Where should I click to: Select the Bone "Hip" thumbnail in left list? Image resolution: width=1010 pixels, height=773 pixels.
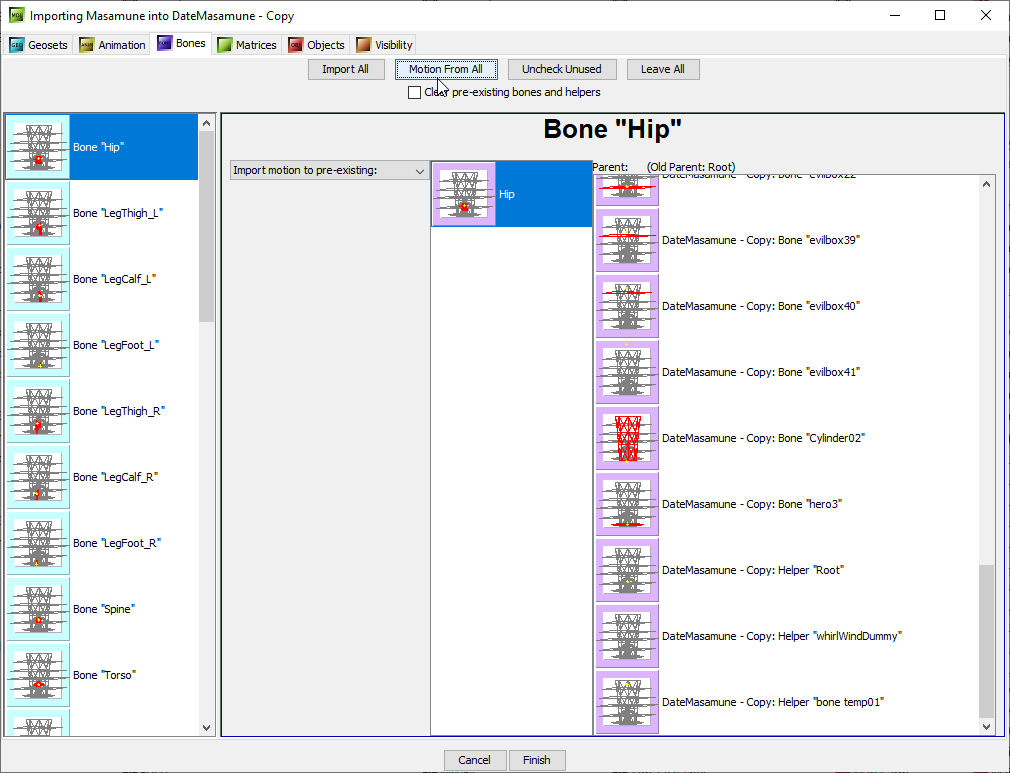pyautogui.click(x=38, y=147)
